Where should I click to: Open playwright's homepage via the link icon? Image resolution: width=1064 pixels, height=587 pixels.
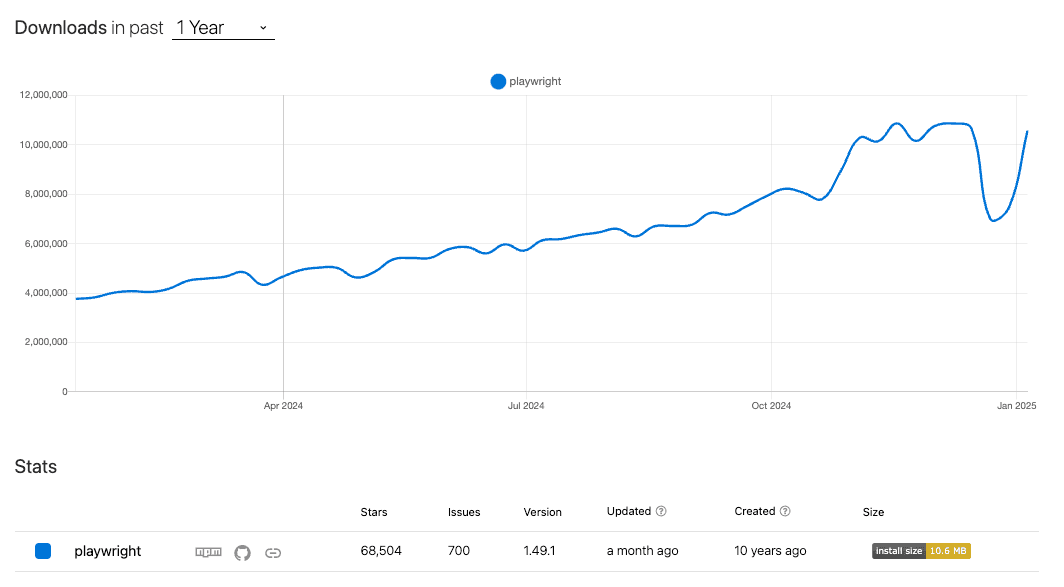pyautogui.click(x=272, y=551)
